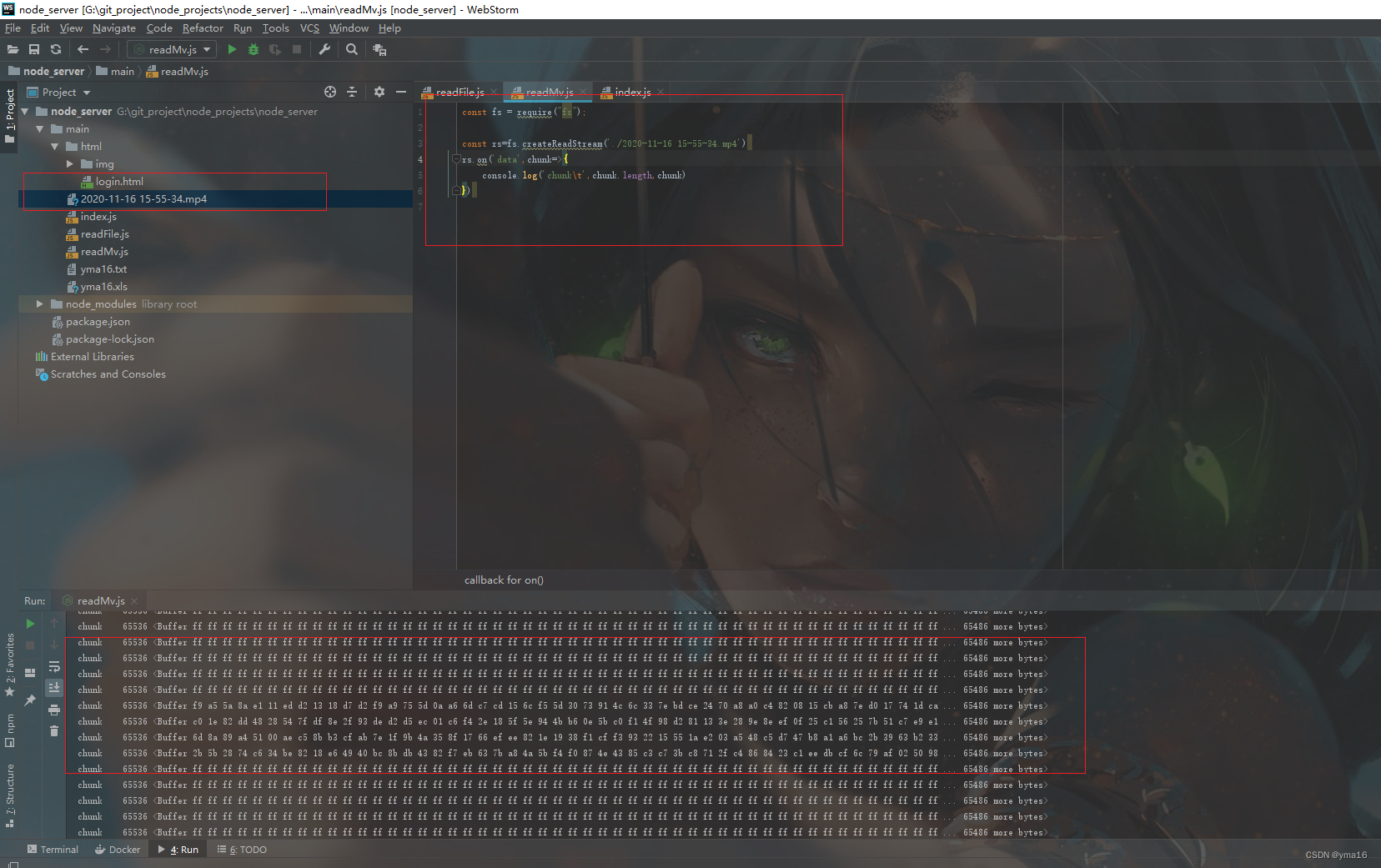
Task: Expand the img folder
Action: pyautogui.click(x=70, y=164)
